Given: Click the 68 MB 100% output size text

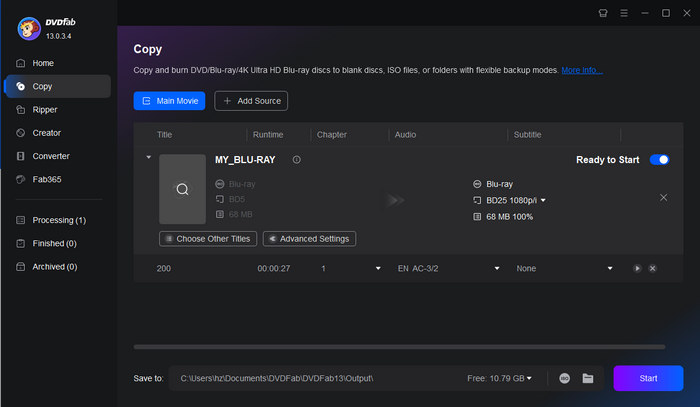Looking at the screenshot, I should pos(509,216).
